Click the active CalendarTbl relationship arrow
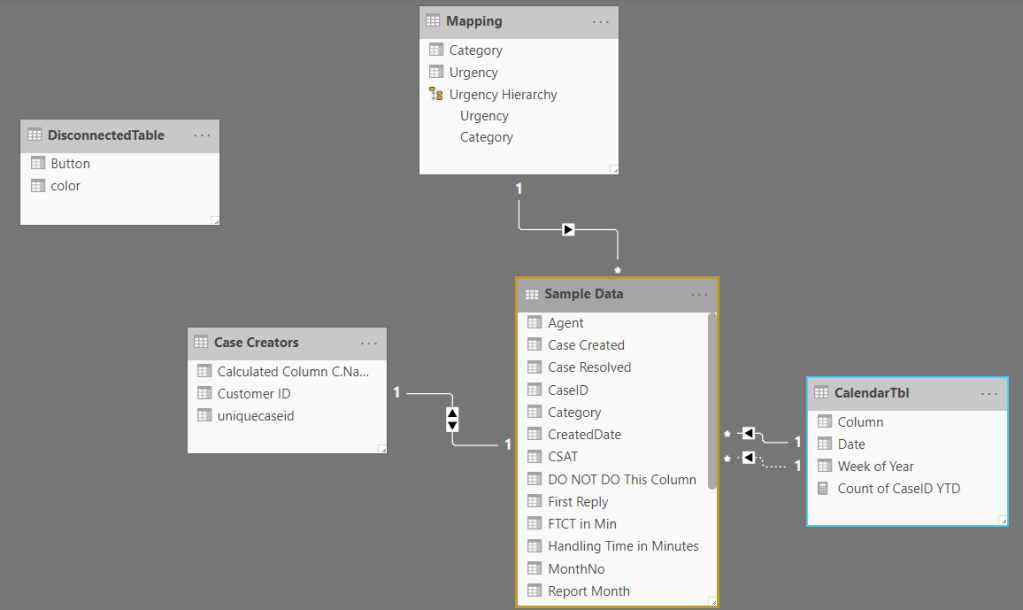The image size is (1023, 610). (747, 433)
